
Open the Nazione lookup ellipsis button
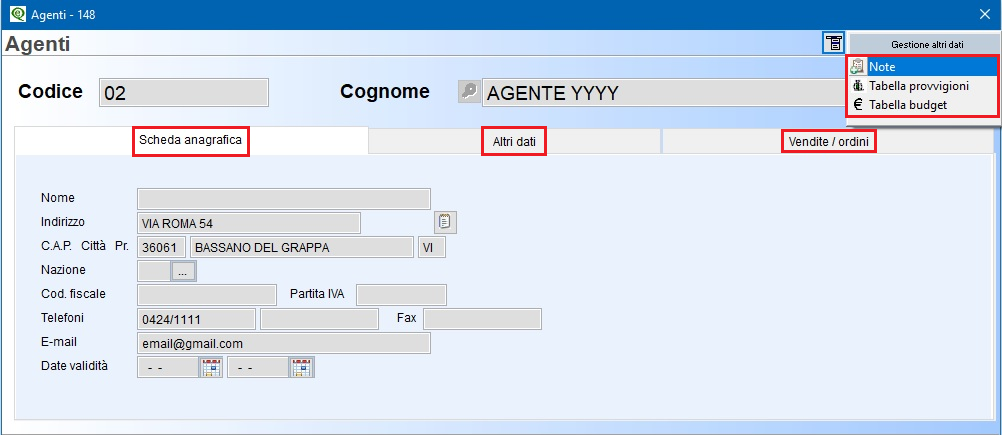[x=183, y=271]
